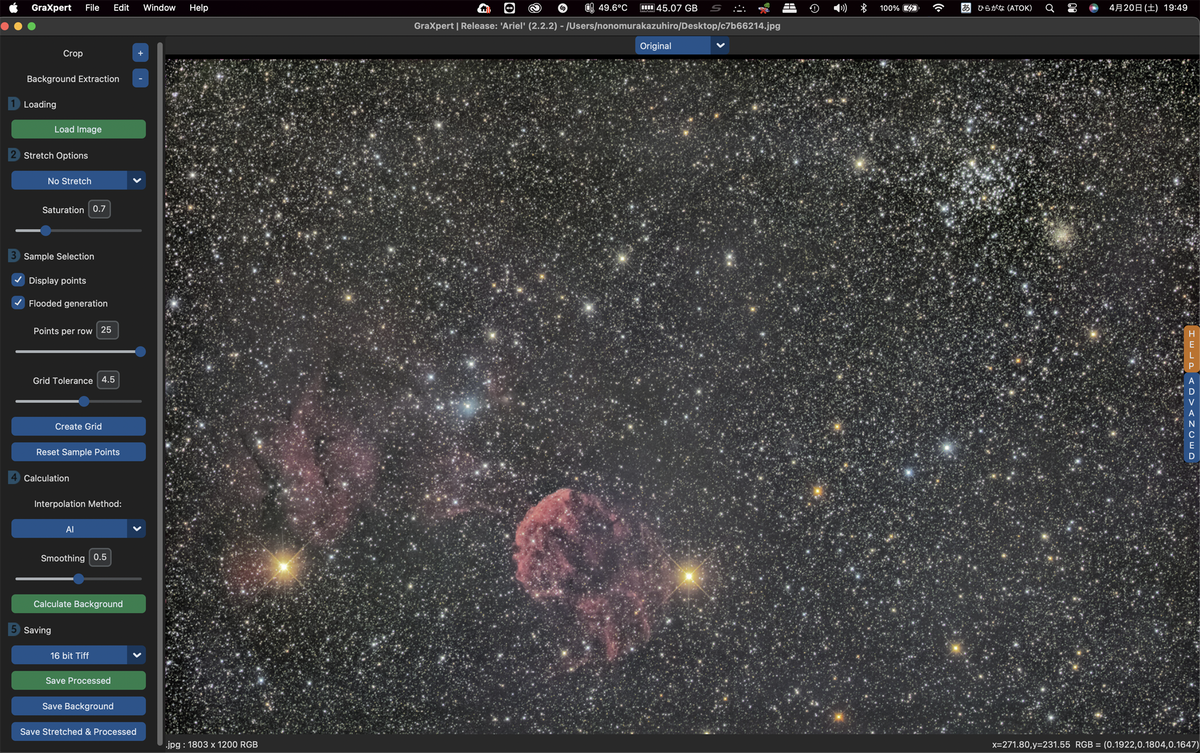Viewport: 1200px width, 753px height.
Task: Open the ATOK input method menu
Action: click(x=996, y=8)
